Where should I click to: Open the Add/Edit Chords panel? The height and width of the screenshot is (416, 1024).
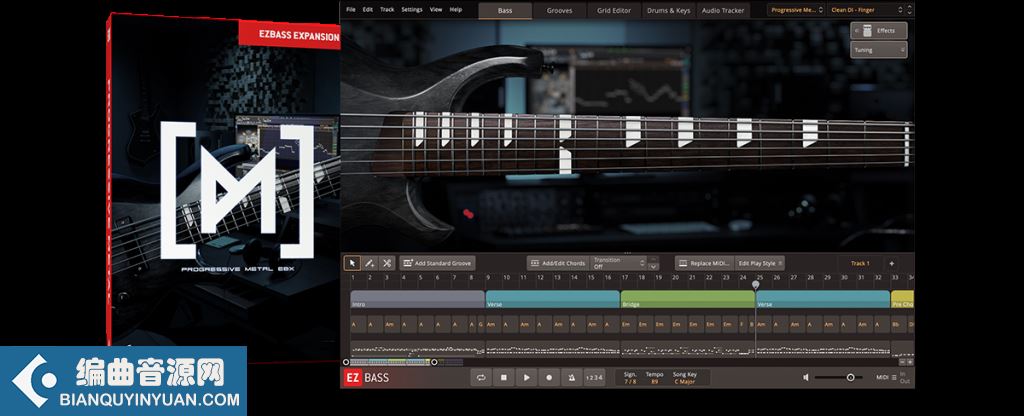558,263
